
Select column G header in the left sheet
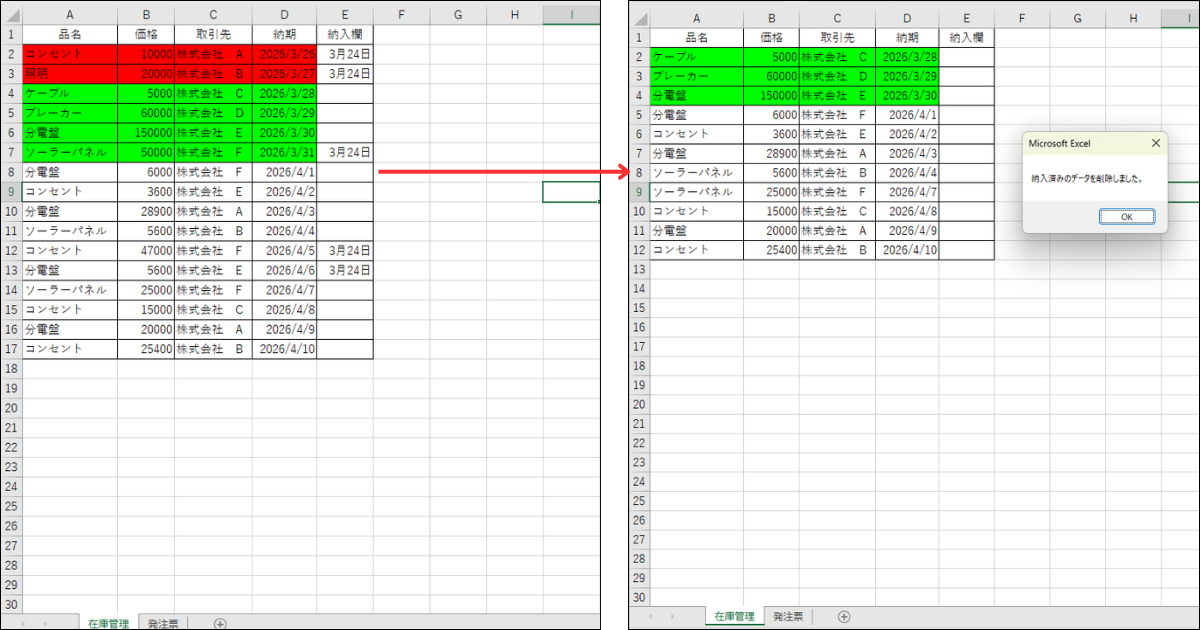[457, 15]
